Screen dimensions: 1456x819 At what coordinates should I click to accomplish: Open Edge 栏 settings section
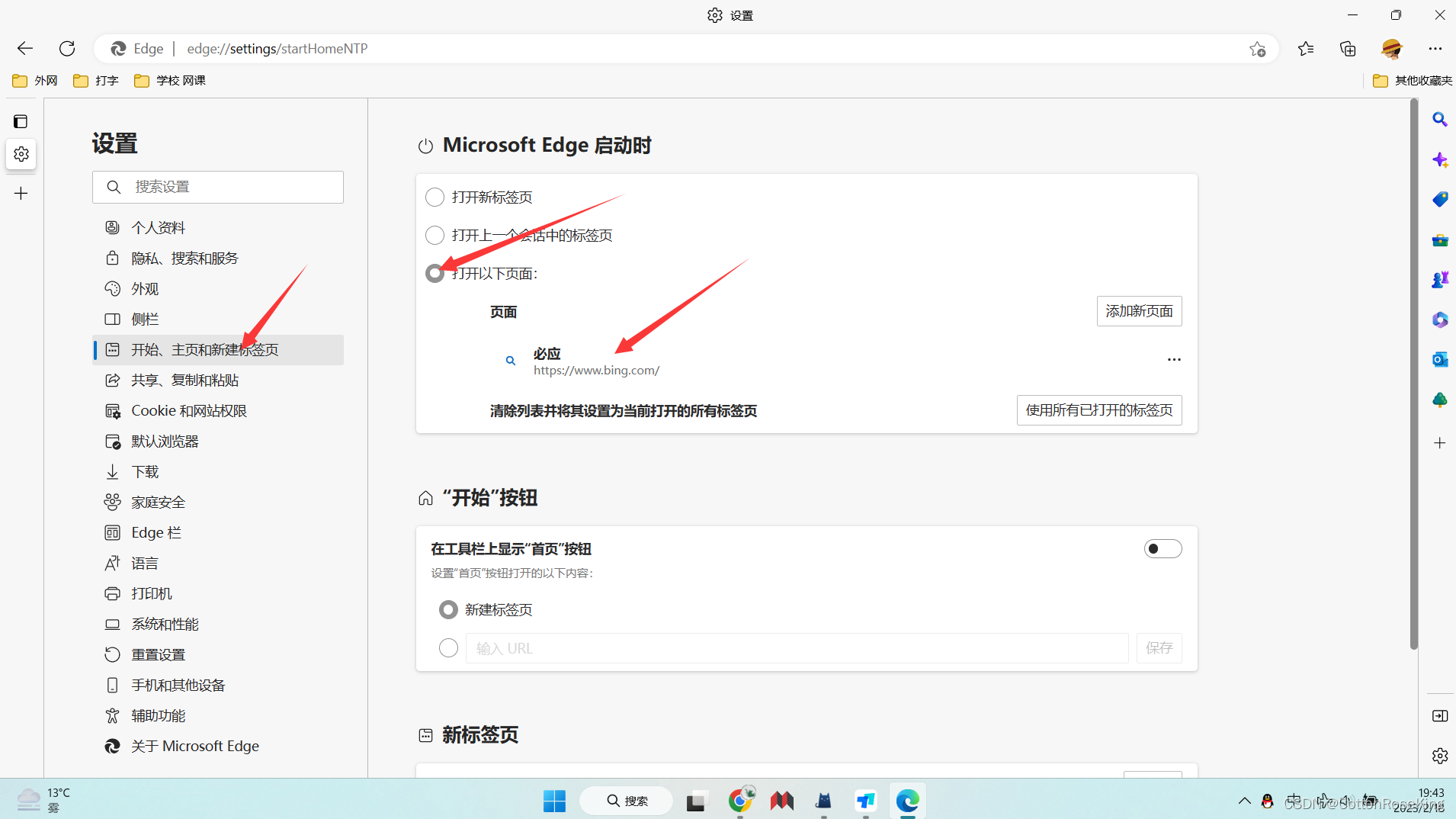click(218, 533)
